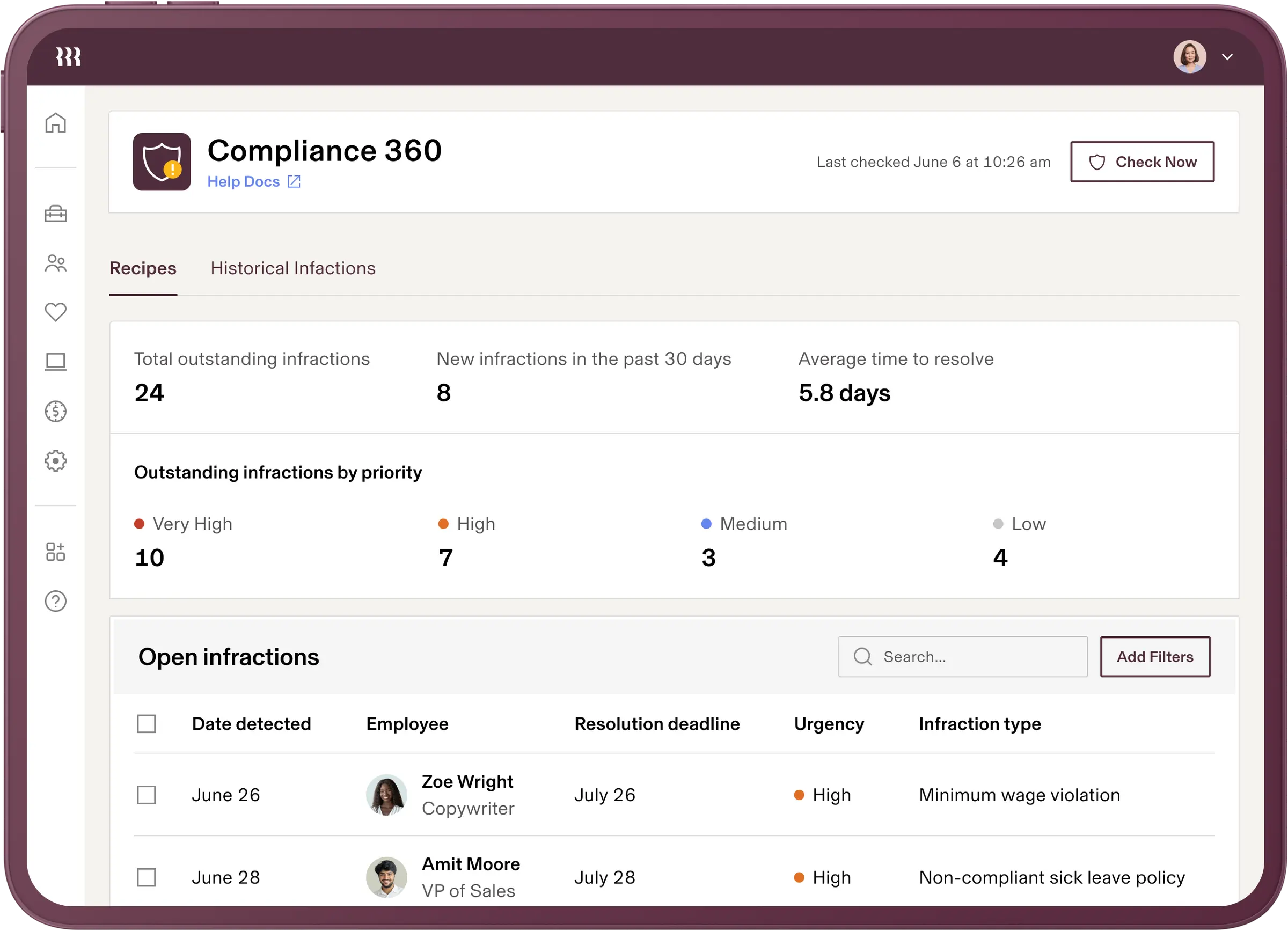Screen dimensions: 1288x931
Task: Click the heart icon in the sidebar
Action: (x=56, y=312)
